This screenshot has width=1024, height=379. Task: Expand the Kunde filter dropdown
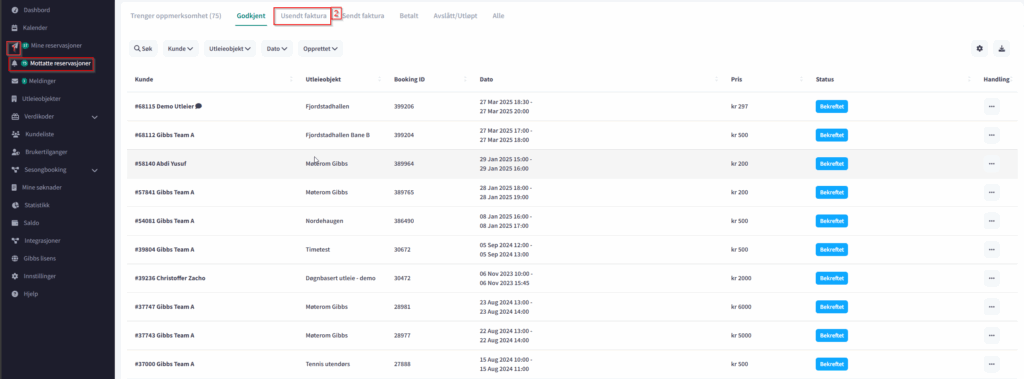click(x=181, y=48)
